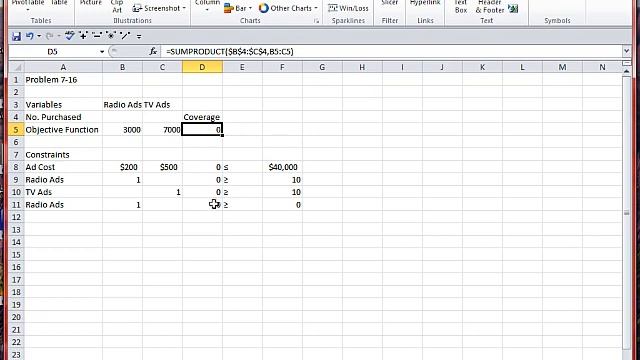Click the vertical scrollbar up arrow
Screen dimensions: 640x360
tap(627, 71)
